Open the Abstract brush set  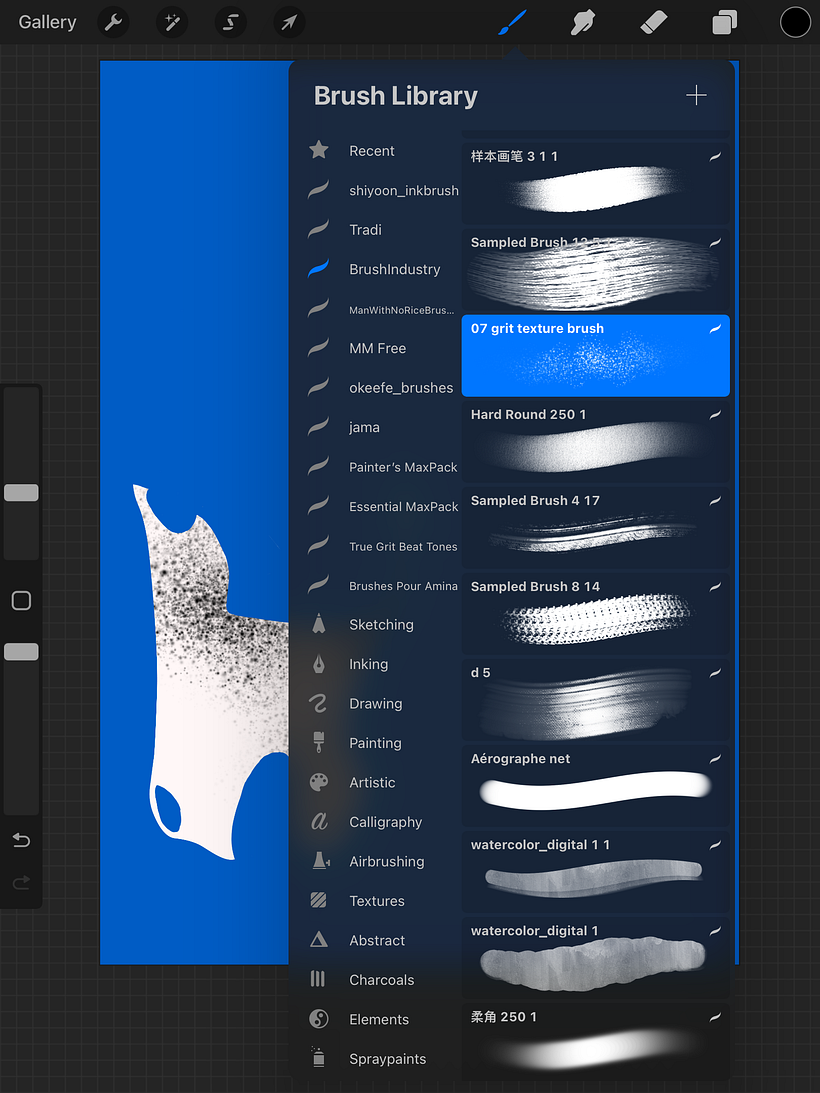pos(381,941)
